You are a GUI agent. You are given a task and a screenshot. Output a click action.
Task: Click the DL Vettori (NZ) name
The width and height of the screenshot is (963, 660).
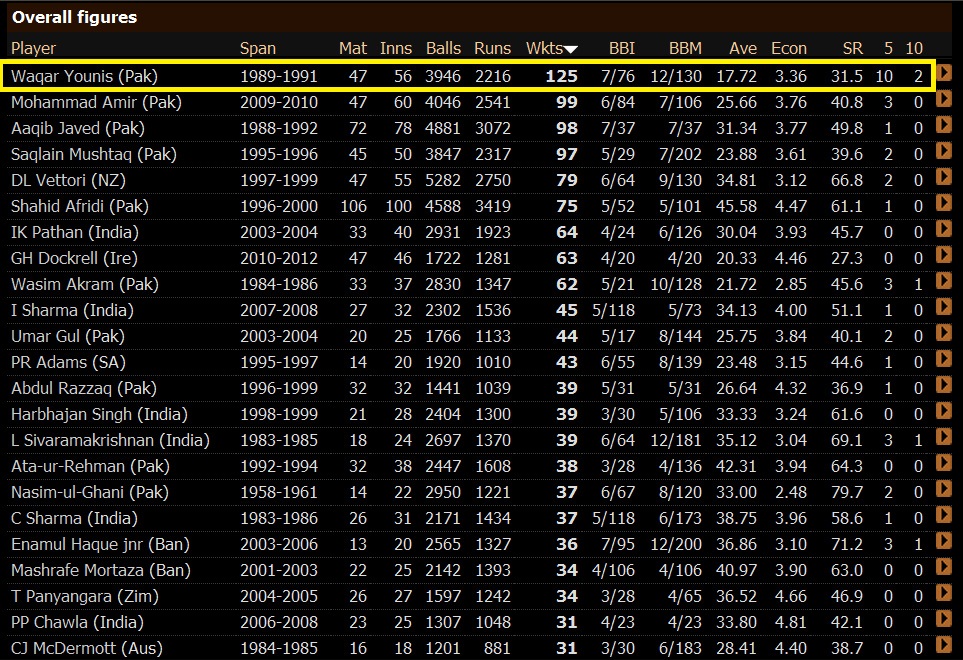coord(68,180)
